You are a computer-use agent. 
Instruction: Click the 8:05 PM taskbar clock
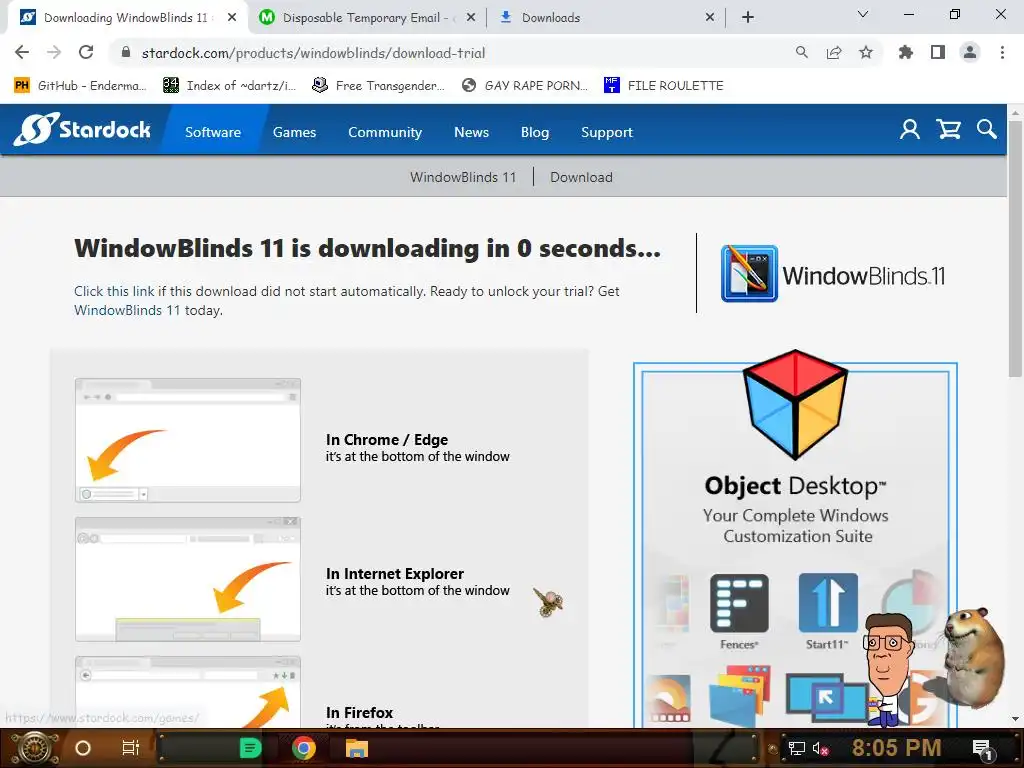coord(896,748)
